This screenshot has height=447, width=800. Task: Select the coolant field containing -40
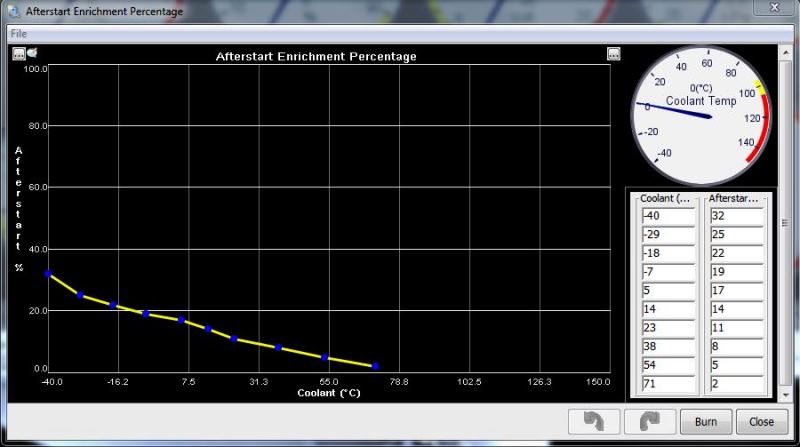[667, 215]
